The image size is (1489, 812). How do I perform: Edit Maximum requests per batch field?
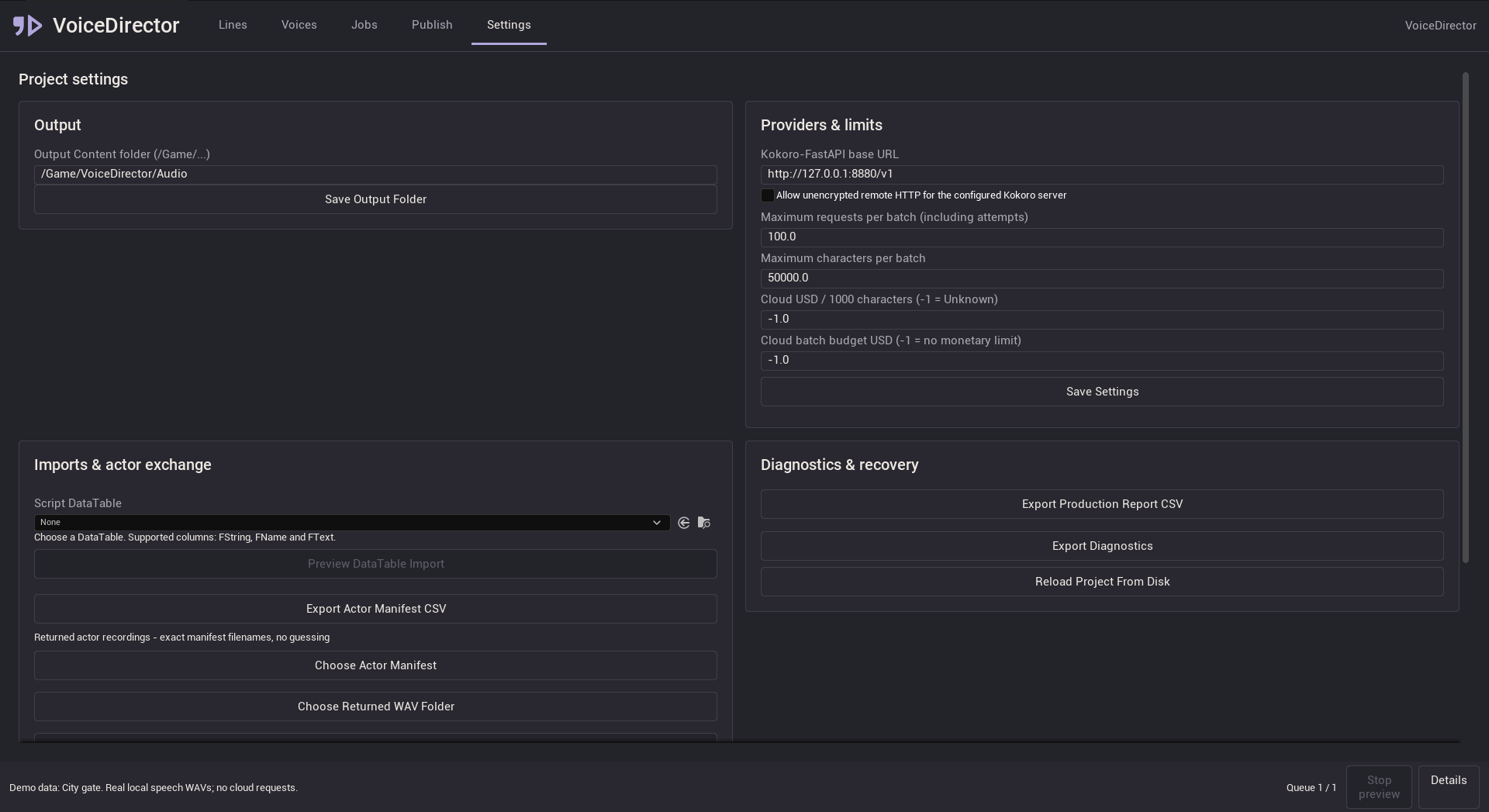[1102, 237]
